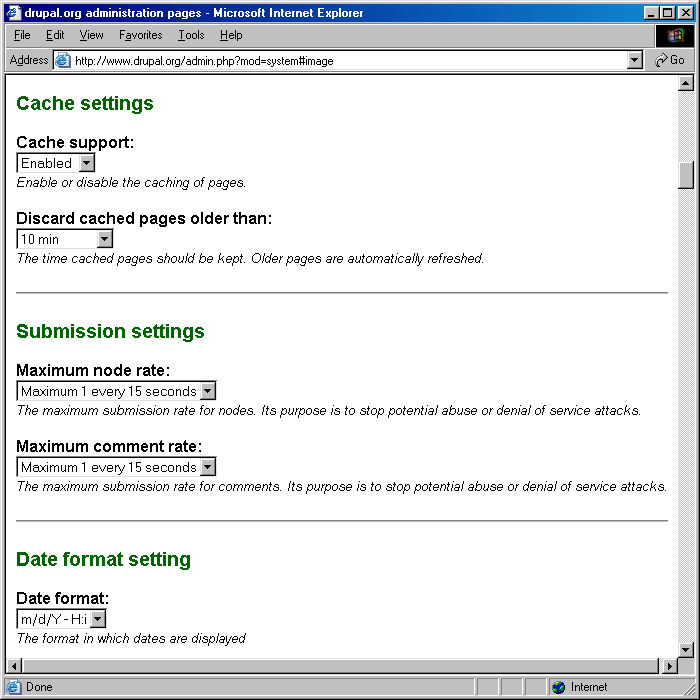Click the IE icon in title bar
Viewport: 700px width, 700px height.
tap(13, 12)
